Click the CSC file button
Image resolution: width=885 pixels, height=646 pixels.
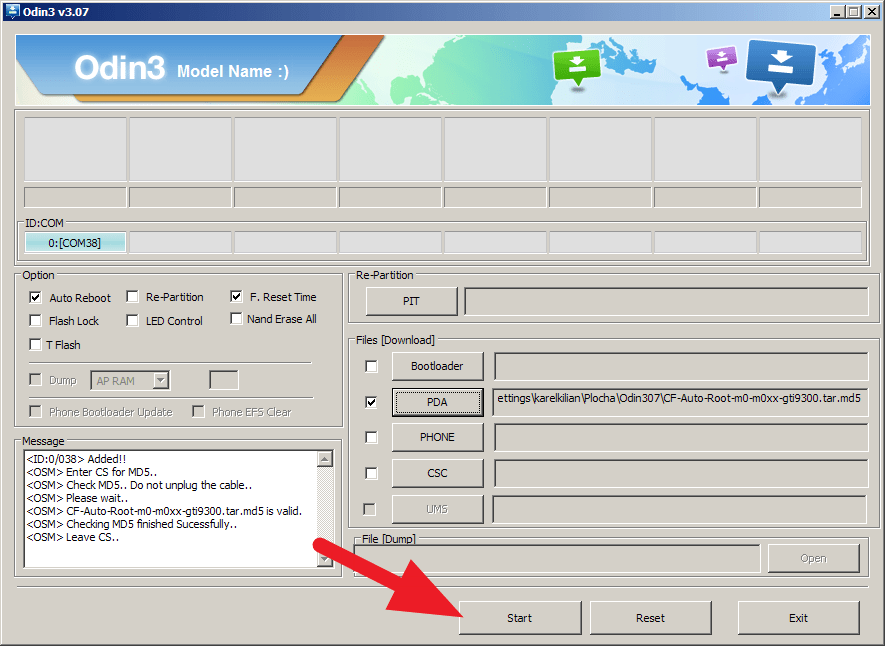437,473
